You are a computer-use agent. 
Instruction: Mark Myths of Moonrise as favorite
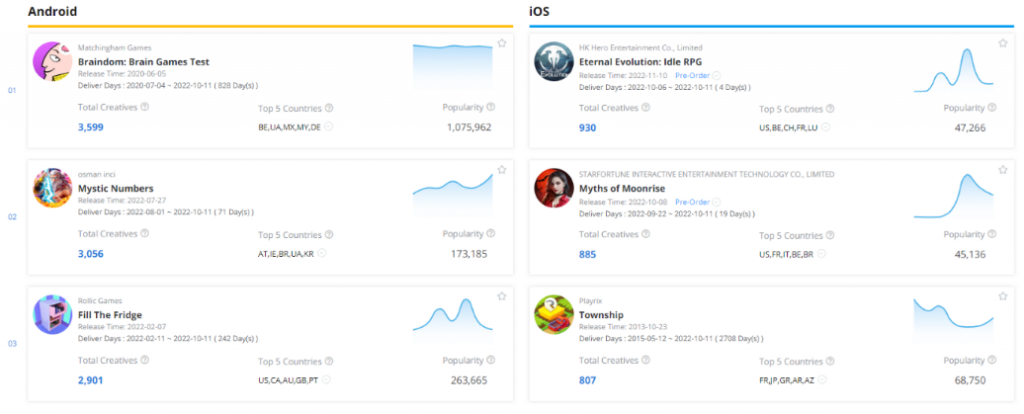[1002, 170]
